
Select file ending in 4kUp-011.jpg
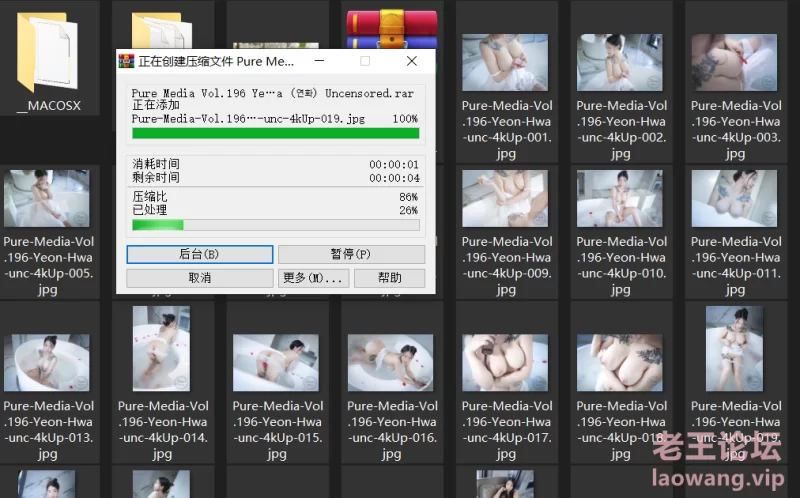(734, 200)
